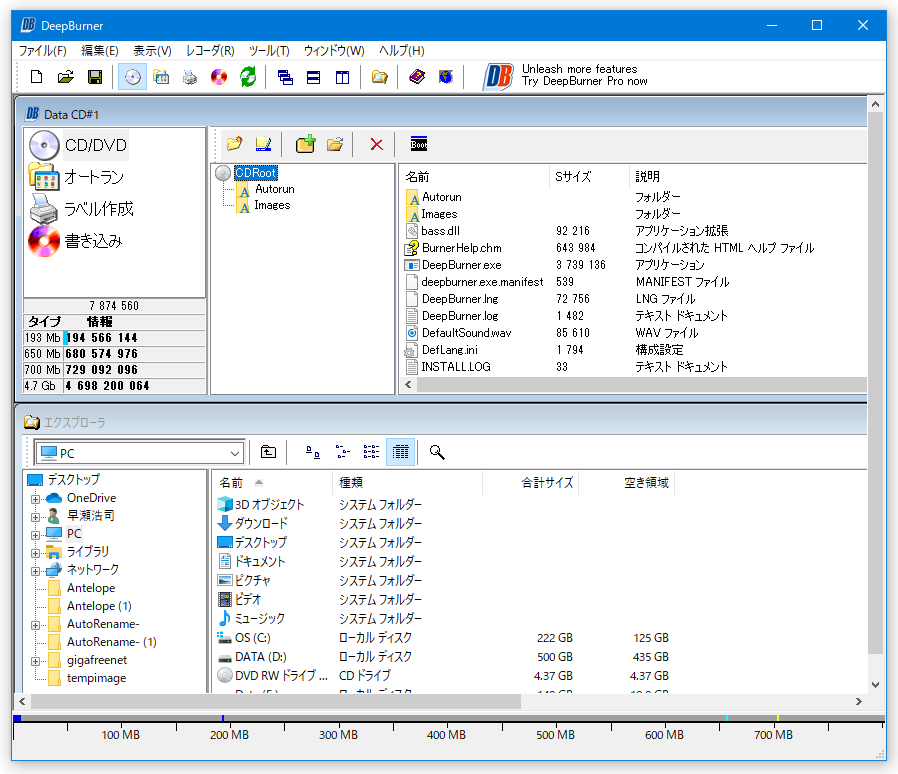The width and height of the screenshot is (898, 774).
Task: Click the explorer search magnifier icon
Action: click(x=437, y=452)
